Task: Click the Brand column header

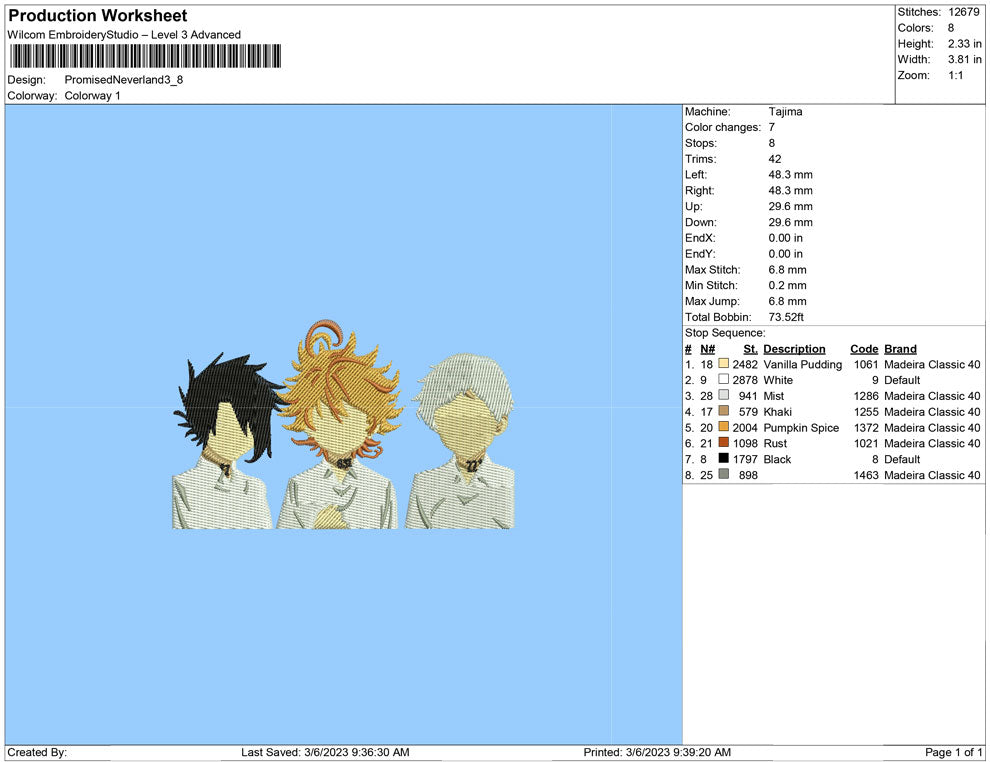Action: tap(900, 348)
